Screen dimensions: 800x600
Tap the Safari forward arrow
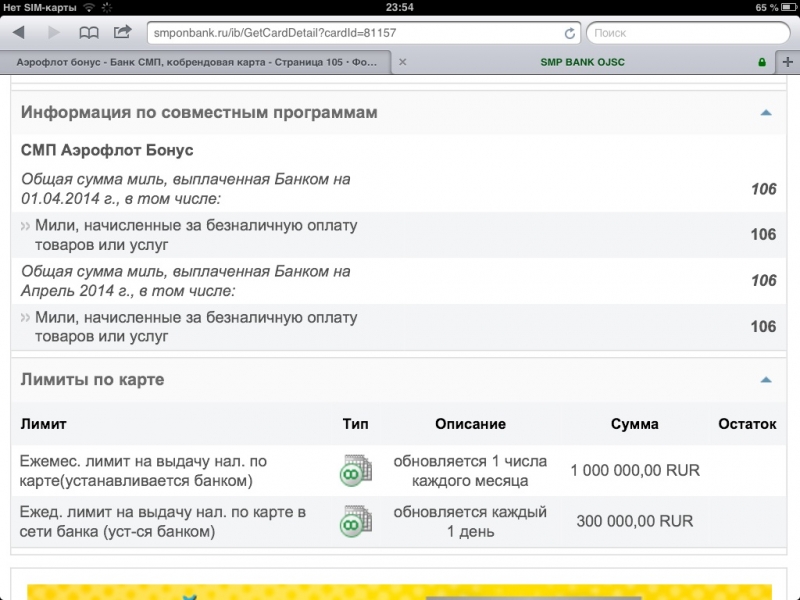coord(50,33)
